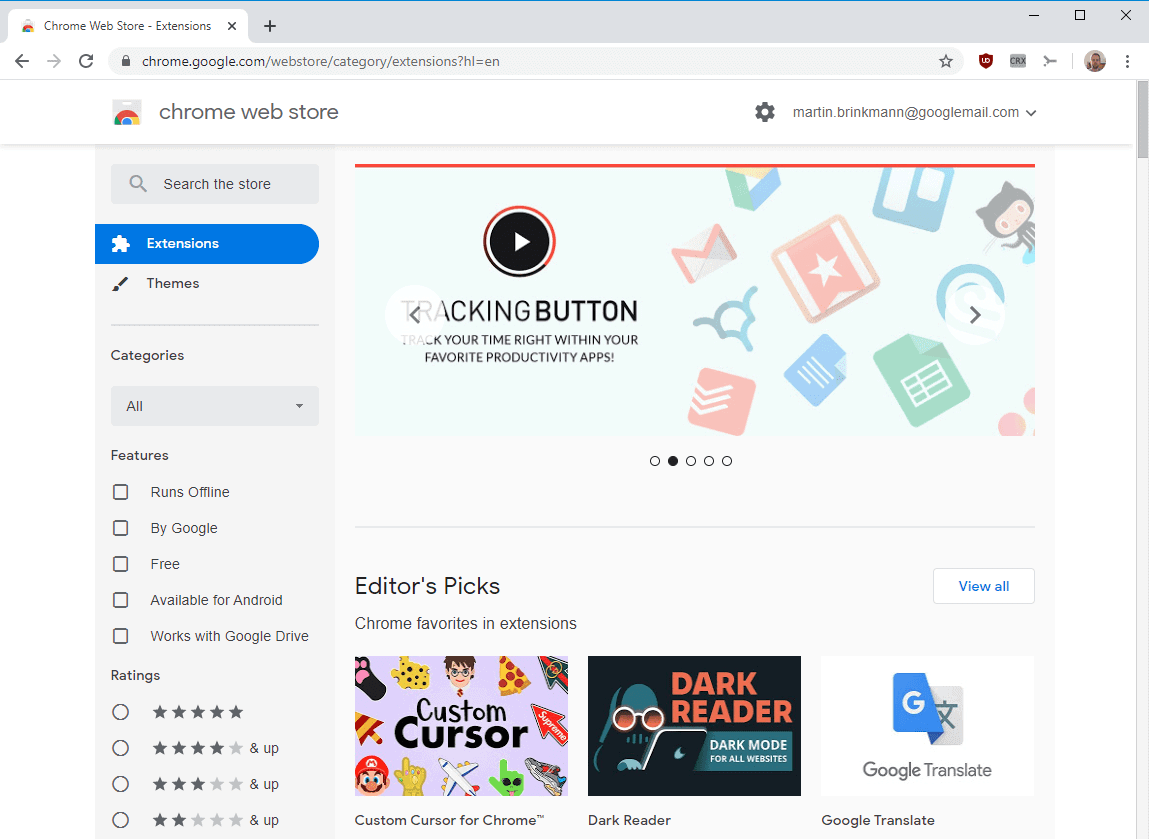
Task: Select the third carousel navigation dot
Action: pyautogui.click(x=691, y=461)
